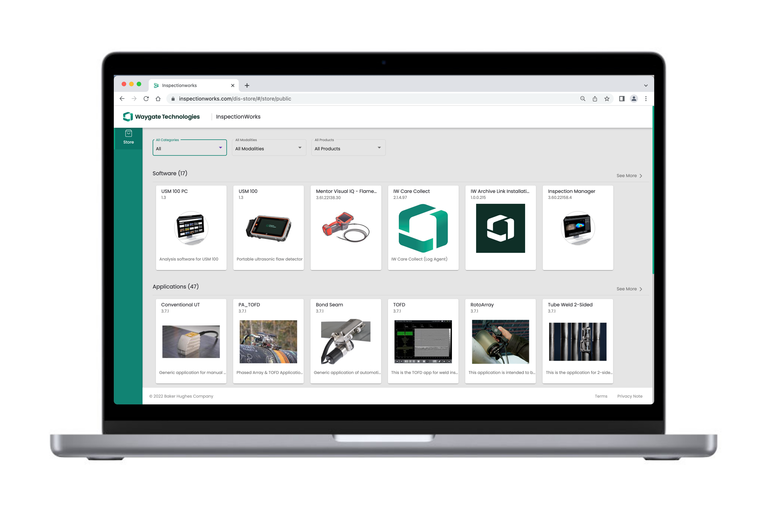Open the Bond Seam application card

tap(346, 341)
